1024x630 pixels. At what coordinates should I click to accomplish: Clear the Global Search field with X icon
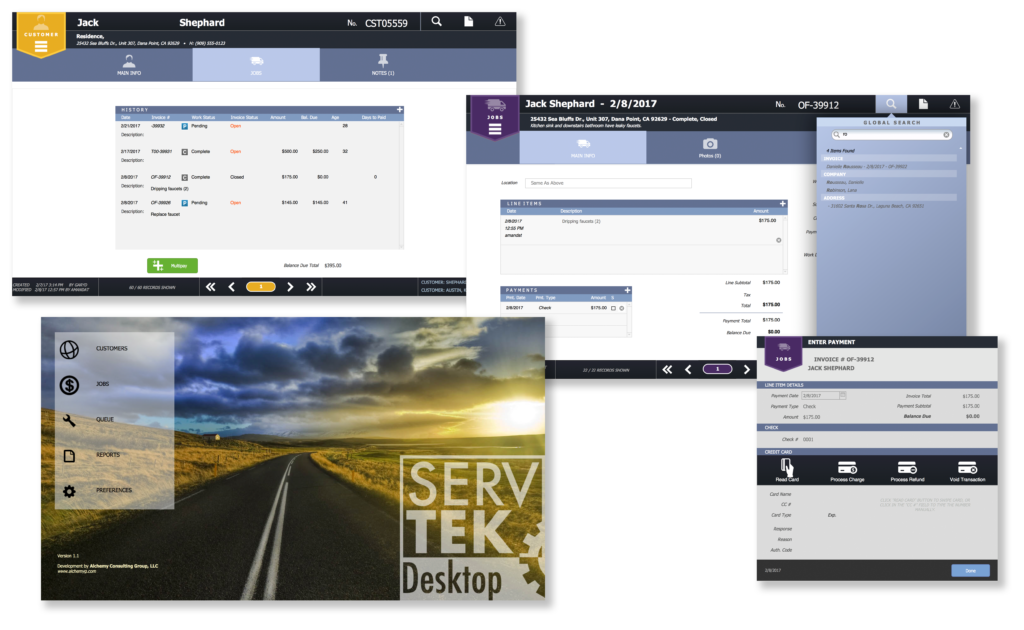pos(946,134)
